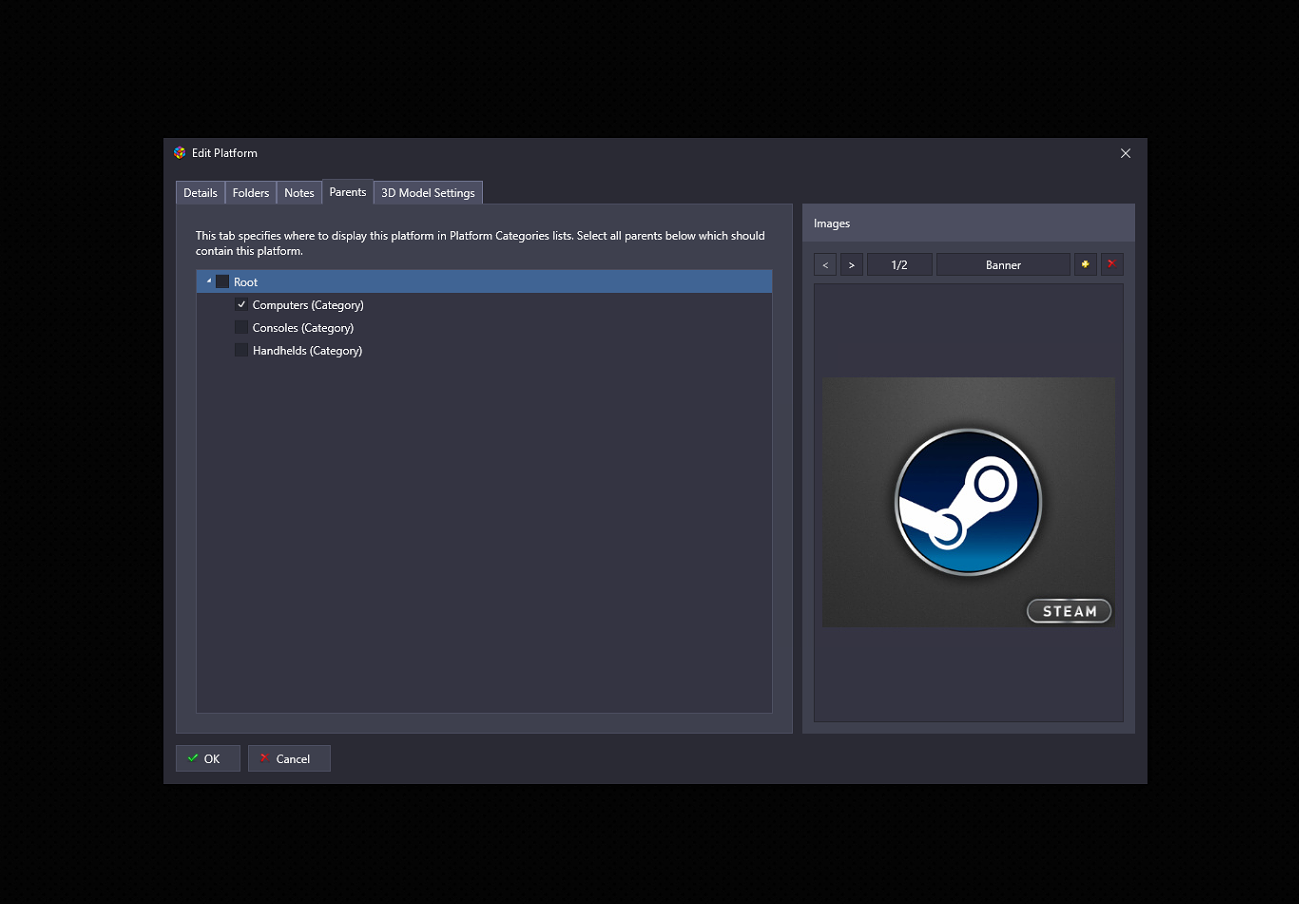Select the Parents tab
1299x904 pixels.
pos(348,192)
